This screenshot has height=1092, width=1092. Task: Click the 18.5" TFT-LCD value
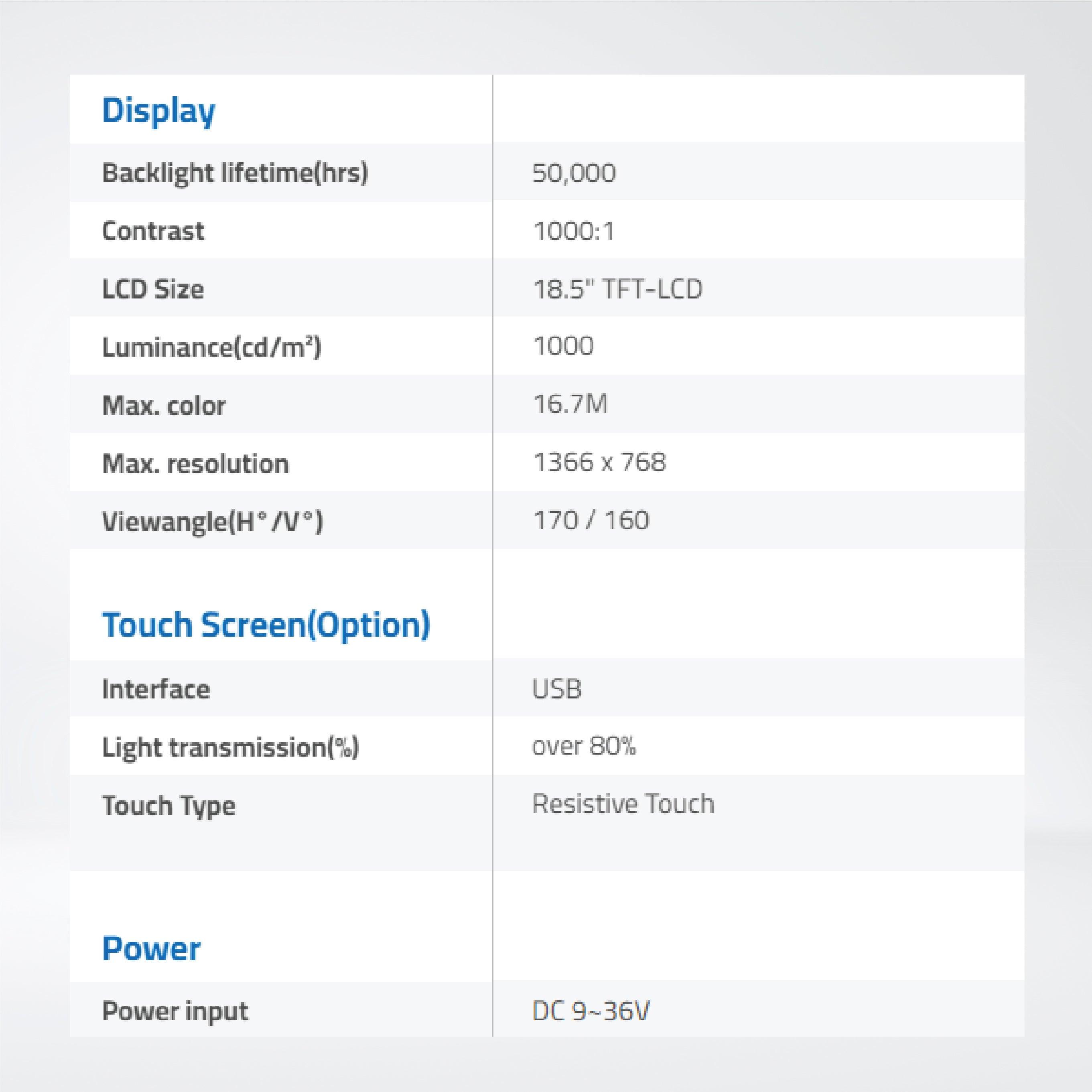617,289
